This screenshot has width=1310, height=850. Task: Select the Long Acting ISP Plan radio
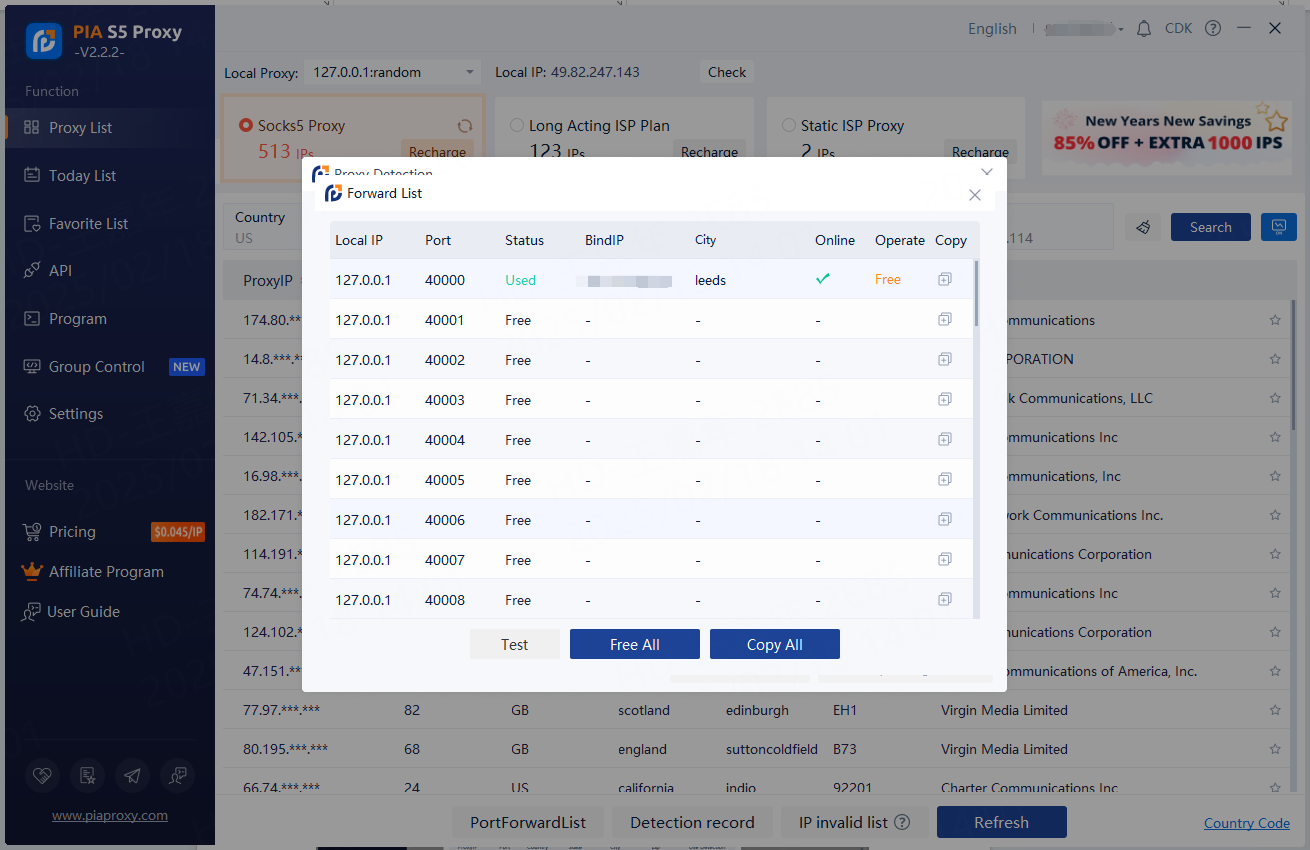coord(517,126)
